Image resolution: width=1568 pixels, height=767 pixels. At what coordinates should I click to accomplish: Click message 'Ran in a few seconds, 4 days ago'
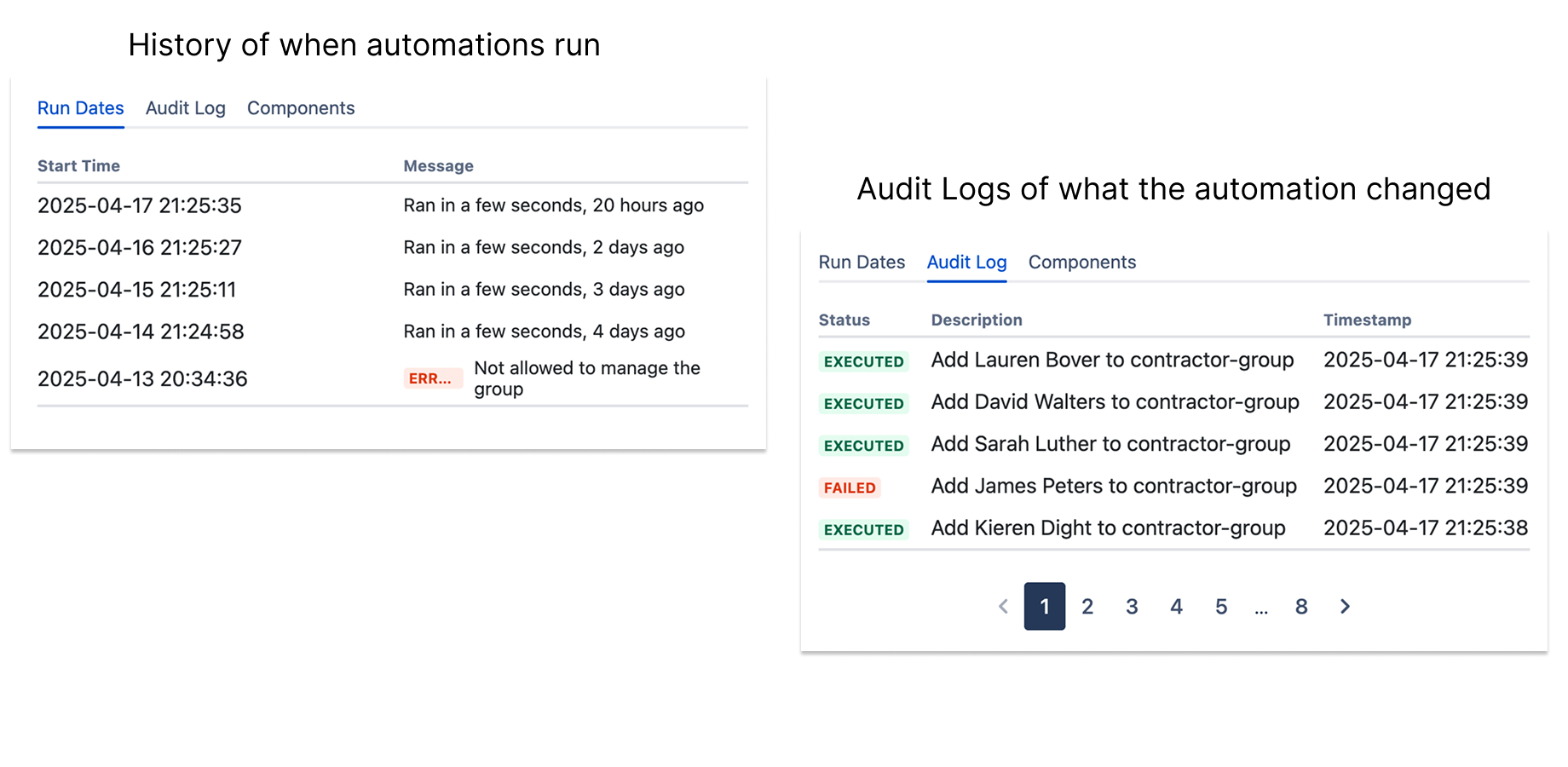click(544, 332)
